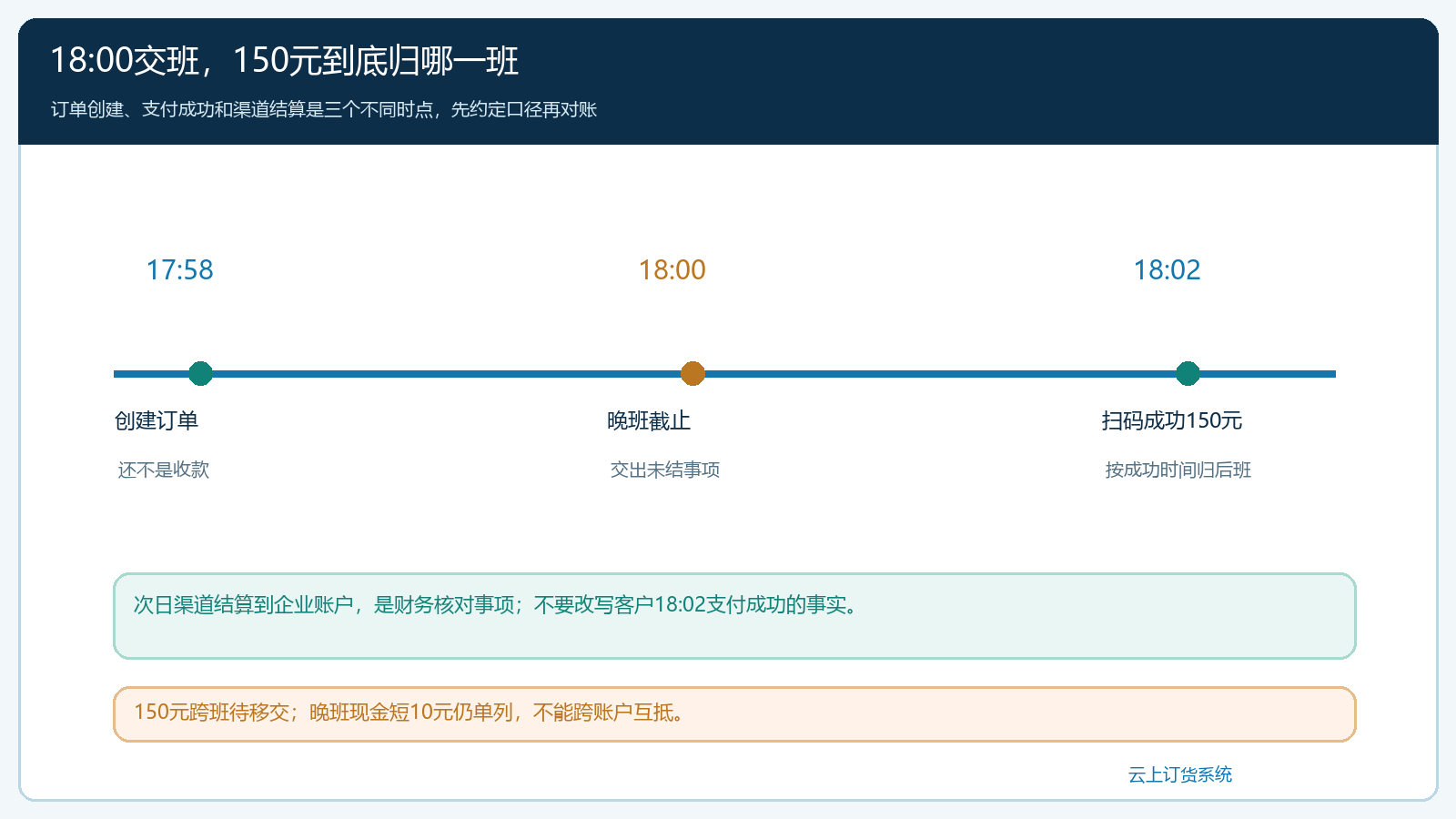Open the 云上订货系统 link
The height and width of the screenshot is (819, 1456).
[1180, 774]
